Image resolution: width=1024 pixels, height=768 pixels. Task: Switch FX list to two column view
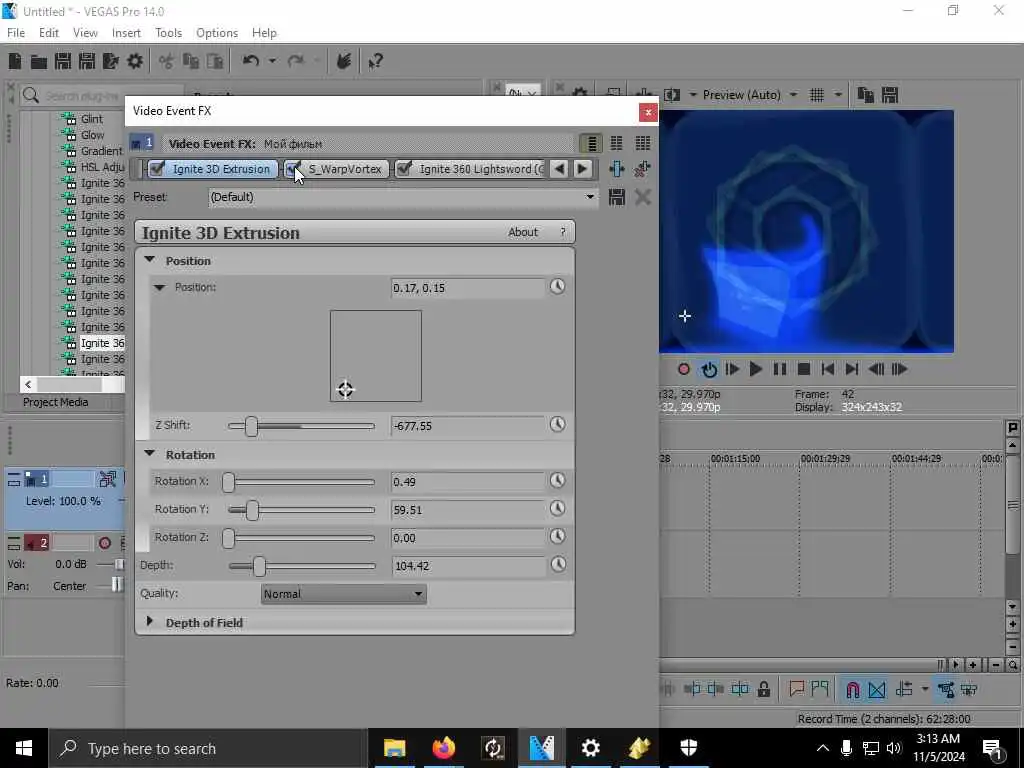(x=616, y=143)
